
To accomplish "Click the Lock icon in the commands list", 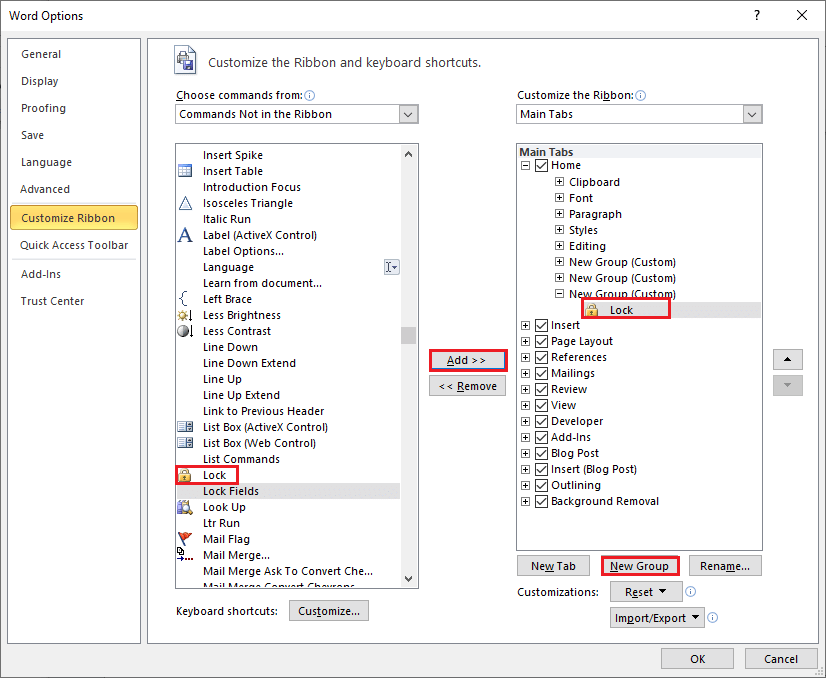I will [x=184, y=475].
